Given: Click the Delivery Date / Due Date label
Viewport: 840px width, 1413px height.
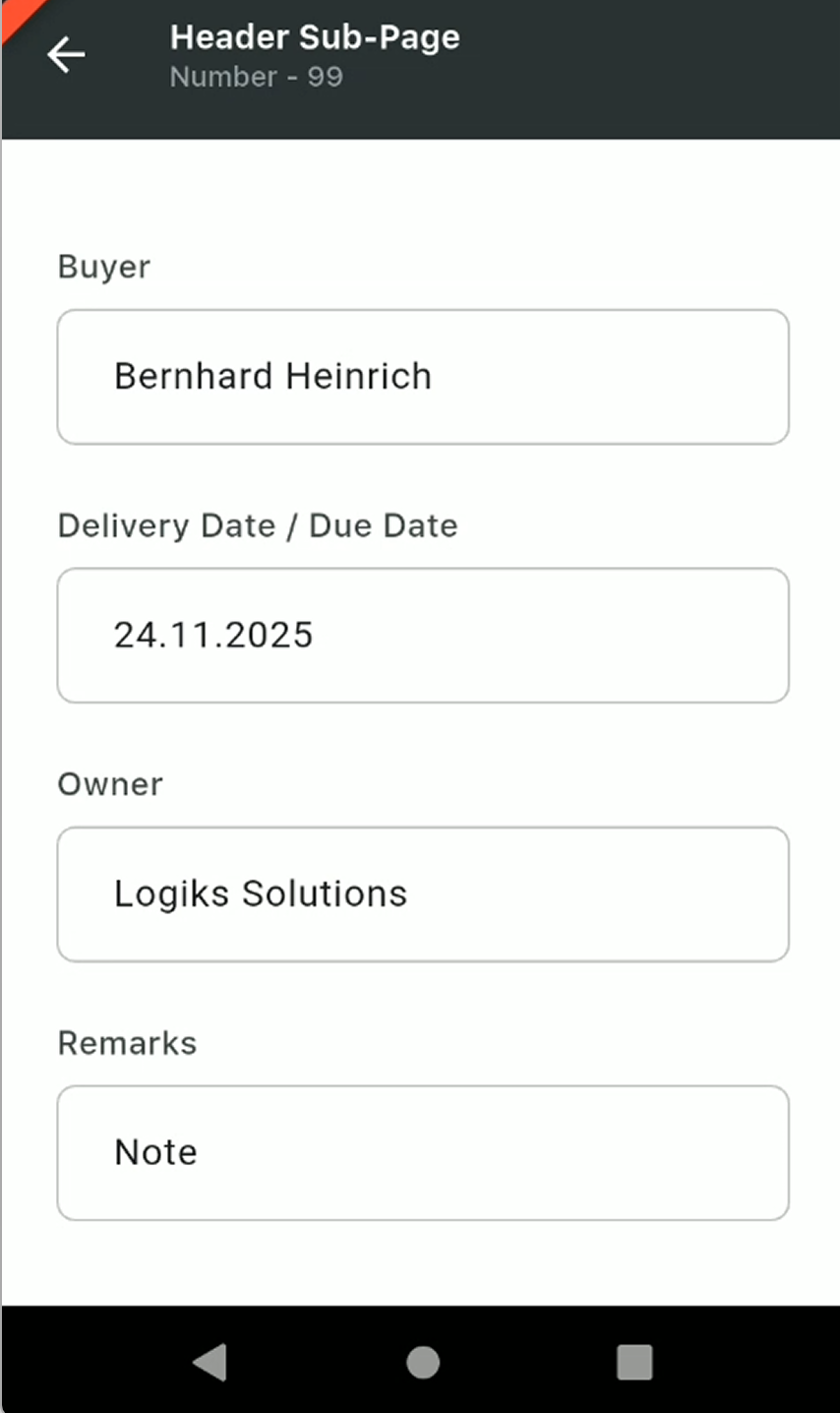Looking at the screenshot, I should click(258, 525).
